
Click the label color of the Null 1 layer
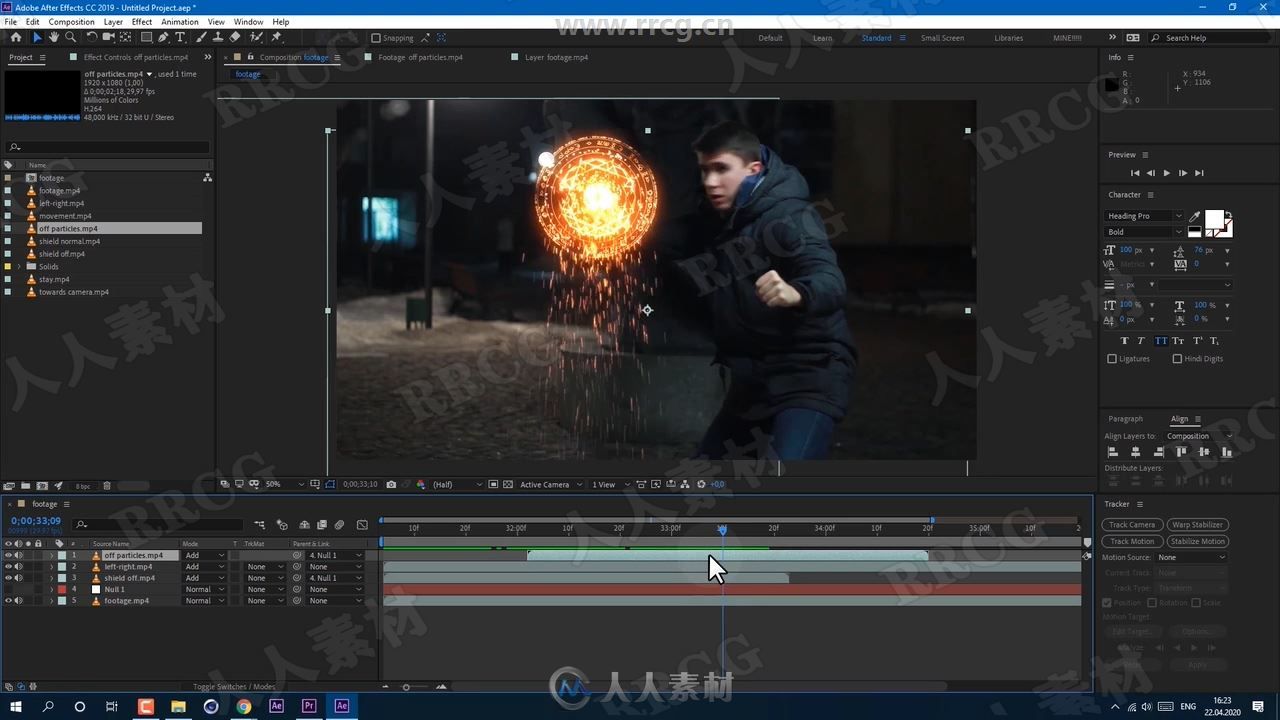coord(60,590)
